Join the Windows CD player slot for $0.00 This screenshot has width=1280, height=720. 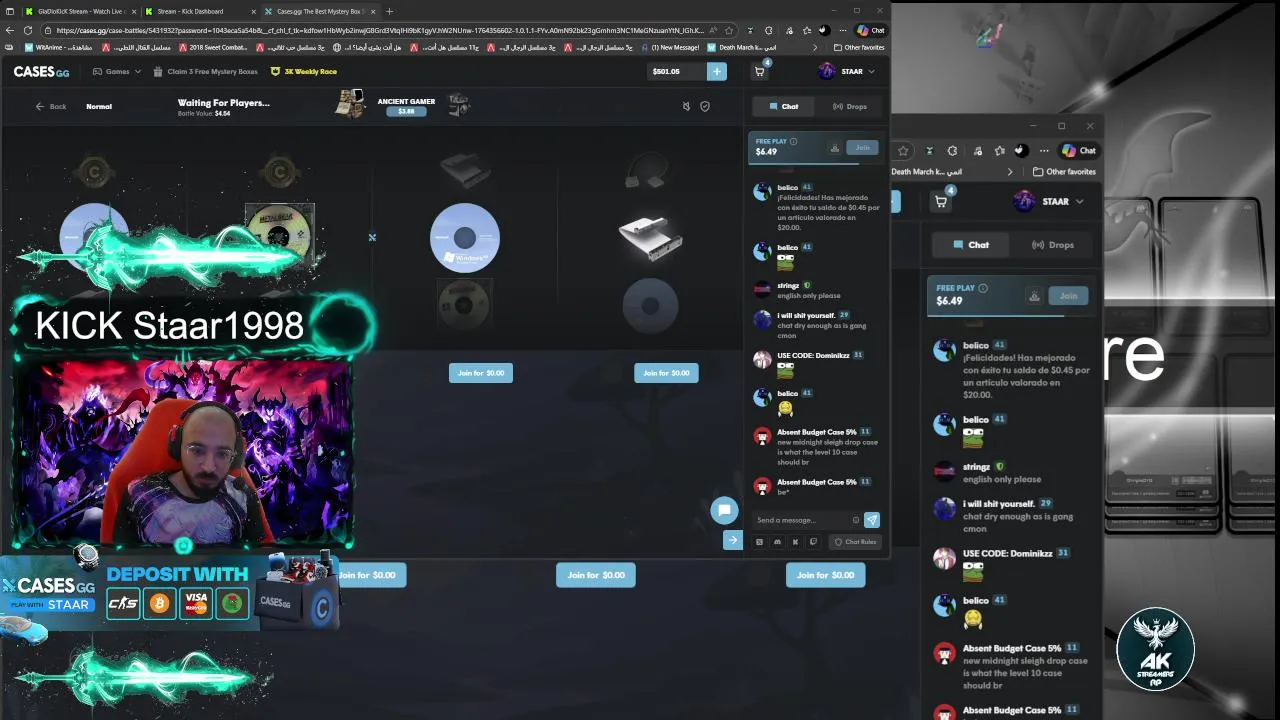(481, 373)
